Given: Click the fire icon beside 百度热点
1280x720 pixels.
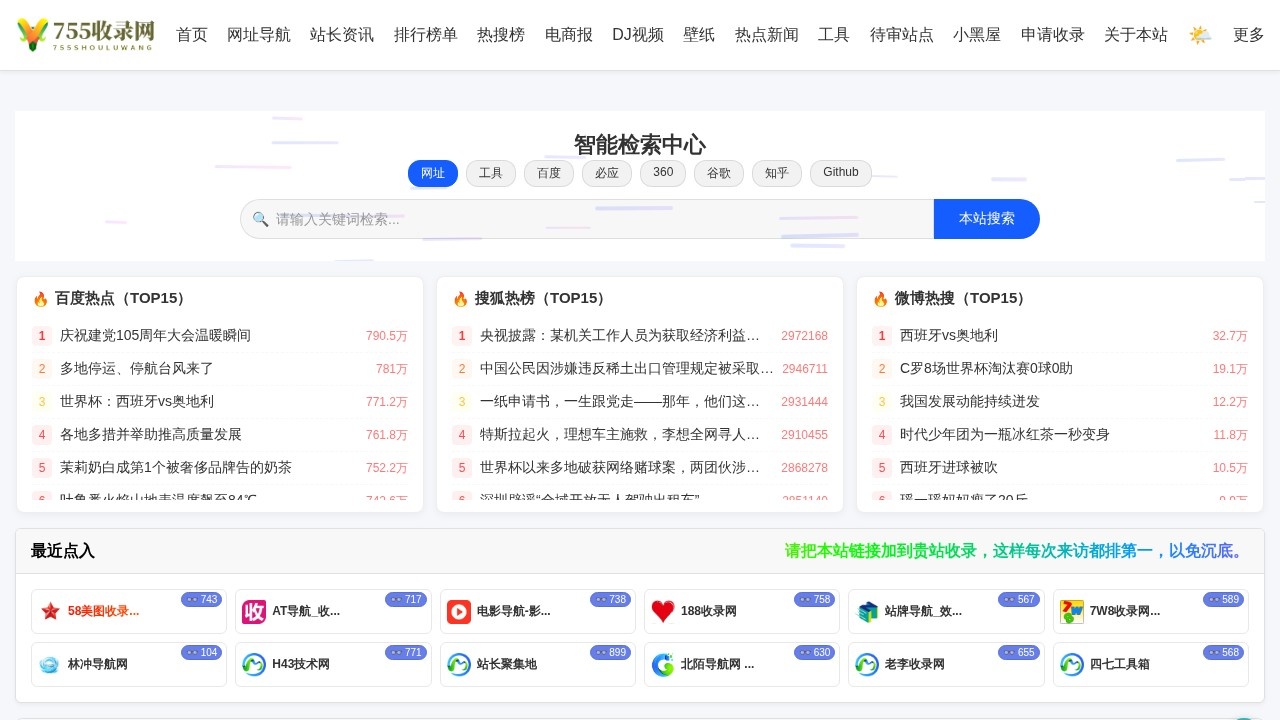Looking at the screenshot, I should [41, 299].
